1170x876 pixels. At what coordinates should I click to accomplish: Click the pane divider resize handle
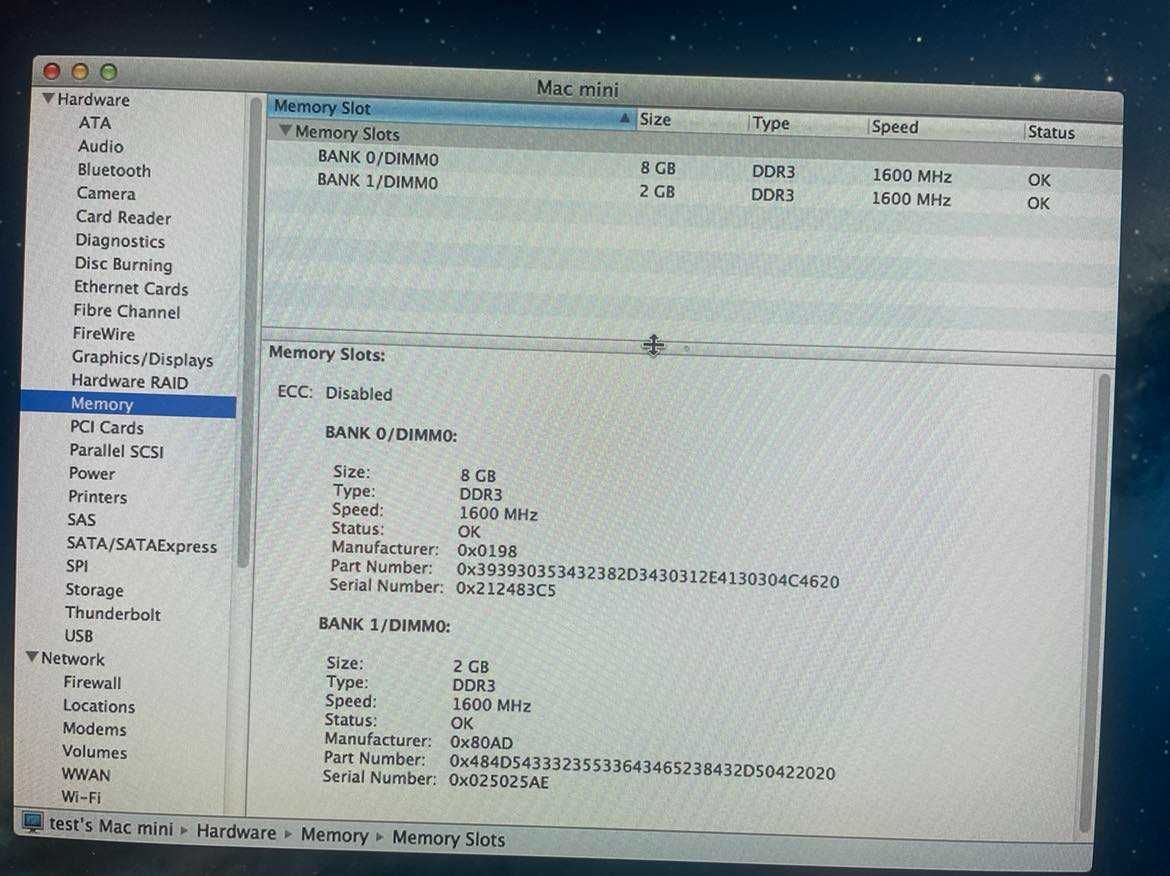tap(654, 345)
